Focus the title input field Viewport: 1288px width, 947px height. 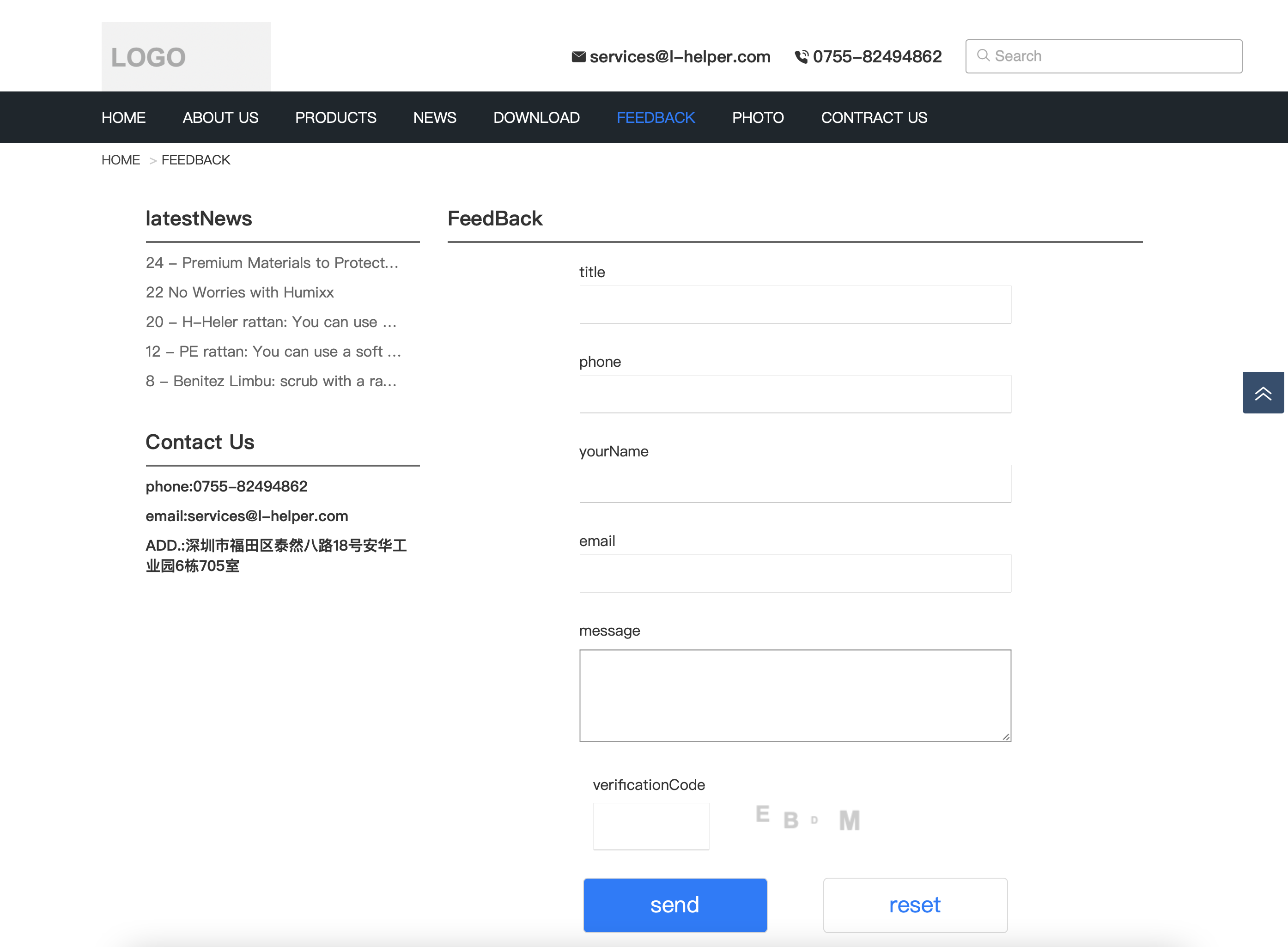point(795,304)
